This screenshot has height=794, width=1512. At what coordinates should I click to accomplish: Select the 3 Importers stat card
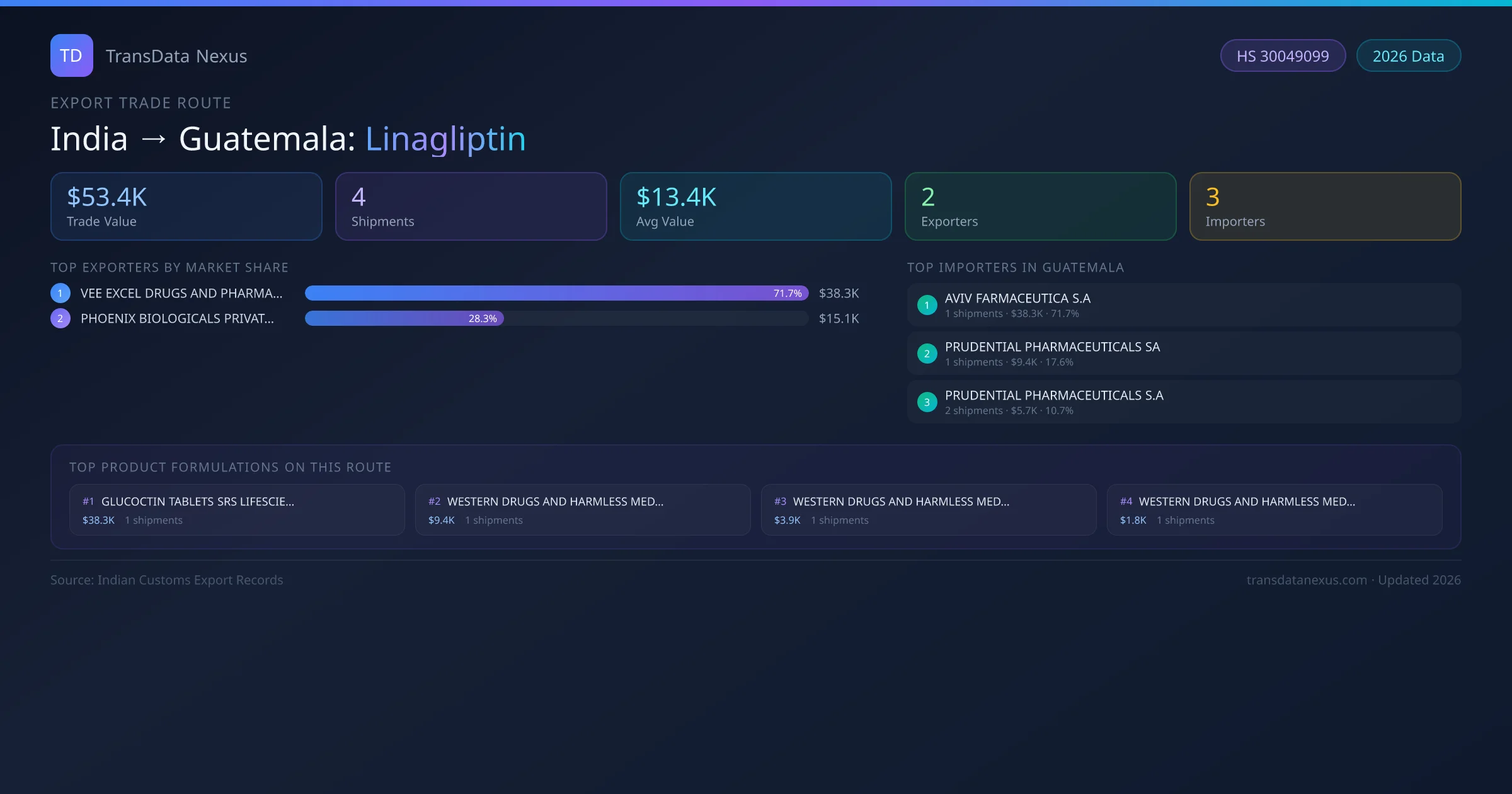(x=1325, y=207)
